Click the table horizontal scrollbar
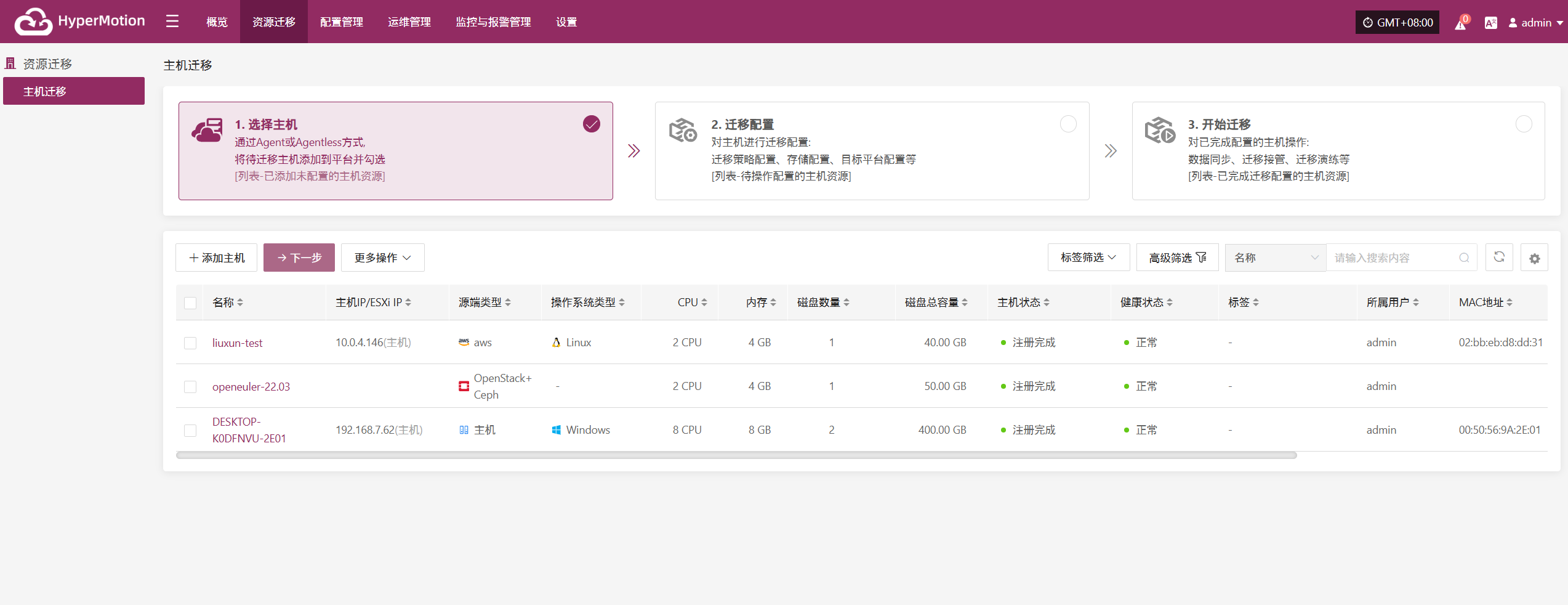 (736, 455)
